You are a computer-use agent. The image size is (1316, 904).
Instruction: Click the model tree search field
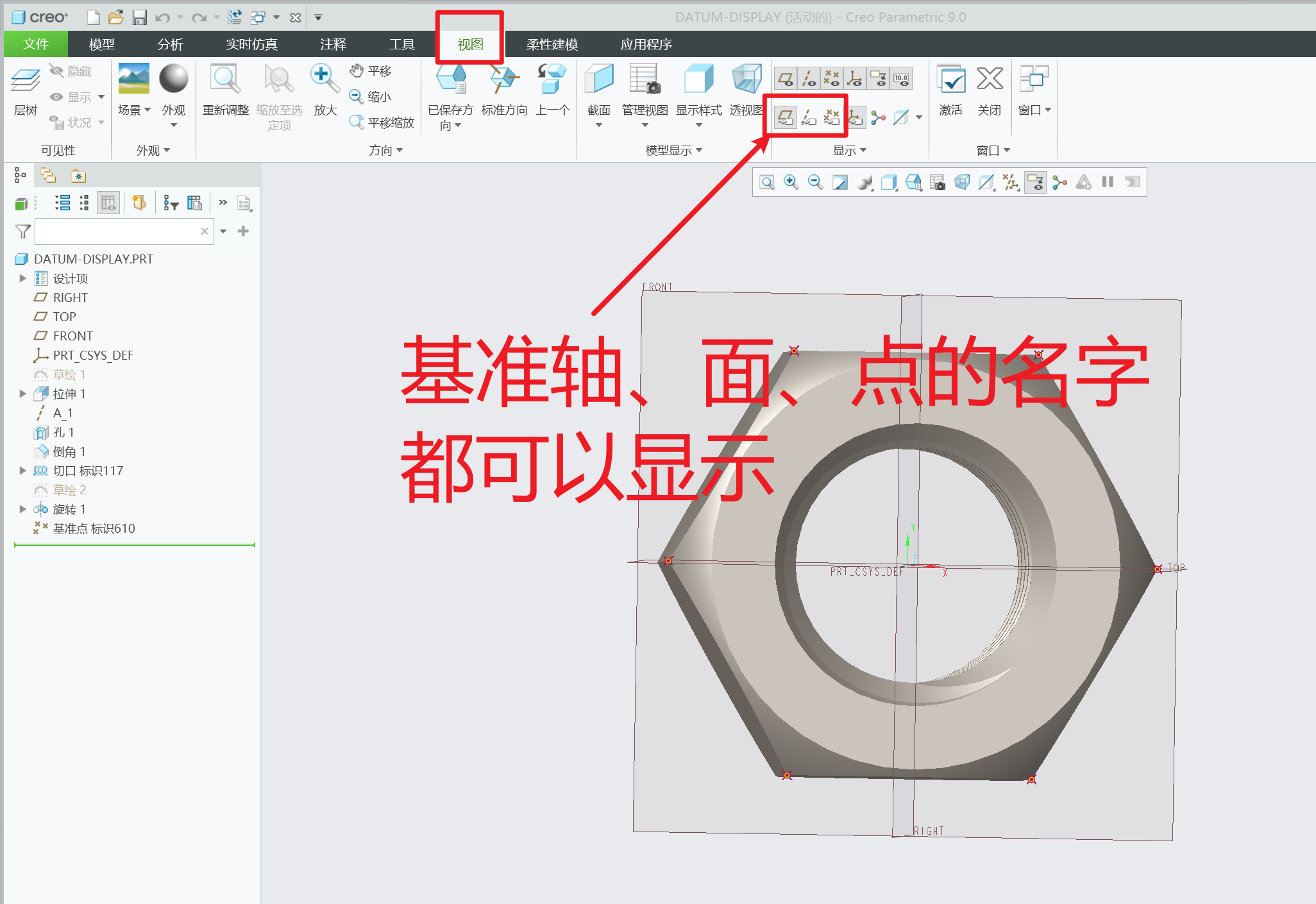tap(117, 231)
